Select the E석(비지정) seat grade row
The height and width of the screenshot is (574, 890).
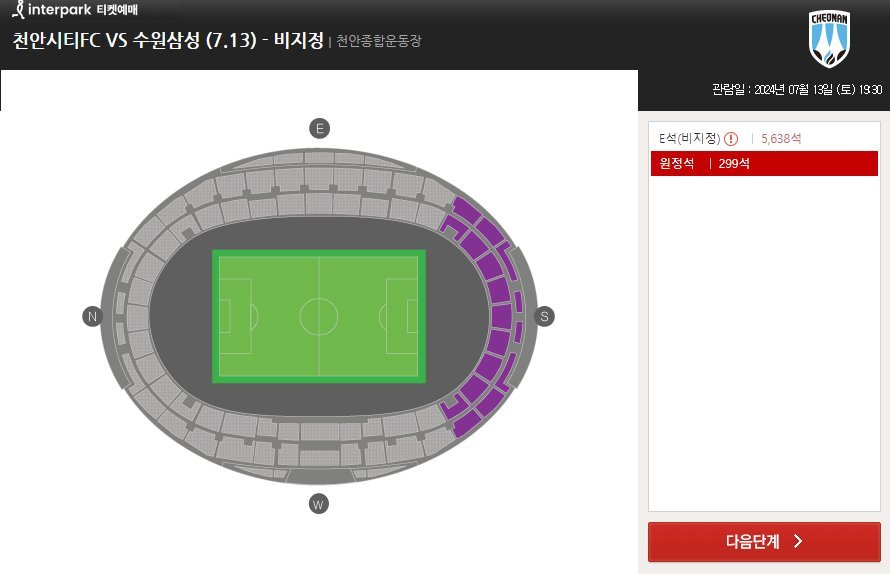(764, 139)
